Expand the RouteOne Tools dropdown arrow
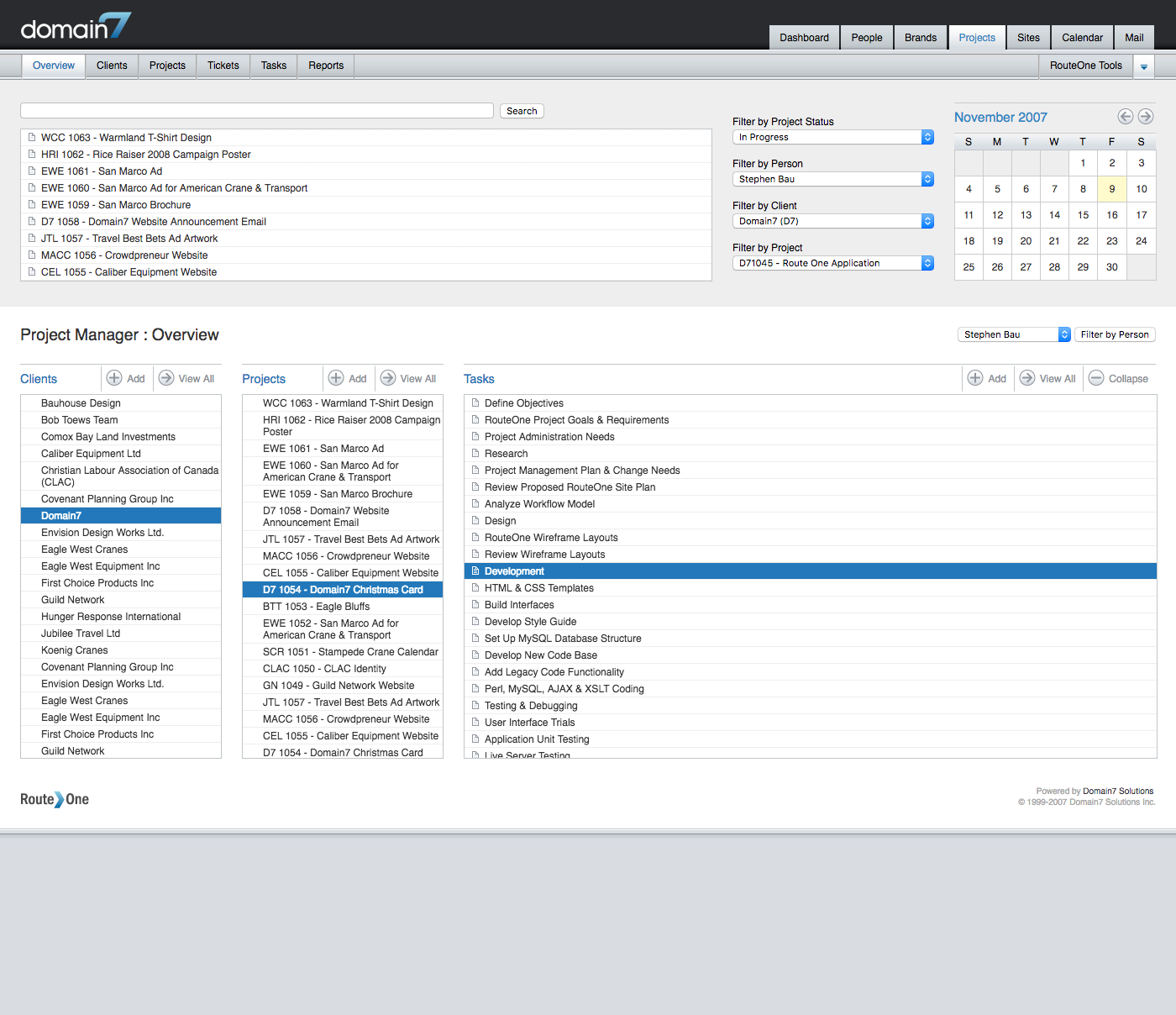Viewport: 1176px width, 1015px height. pyautogui.click(x=1143, y=66)
